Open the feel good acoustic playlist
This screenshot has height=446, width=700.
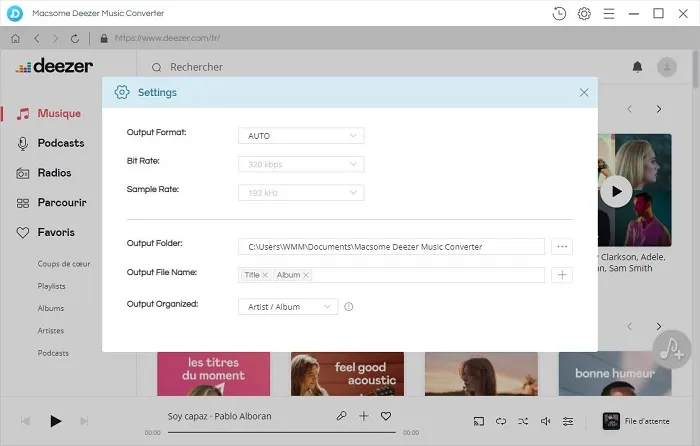[347, 374]
